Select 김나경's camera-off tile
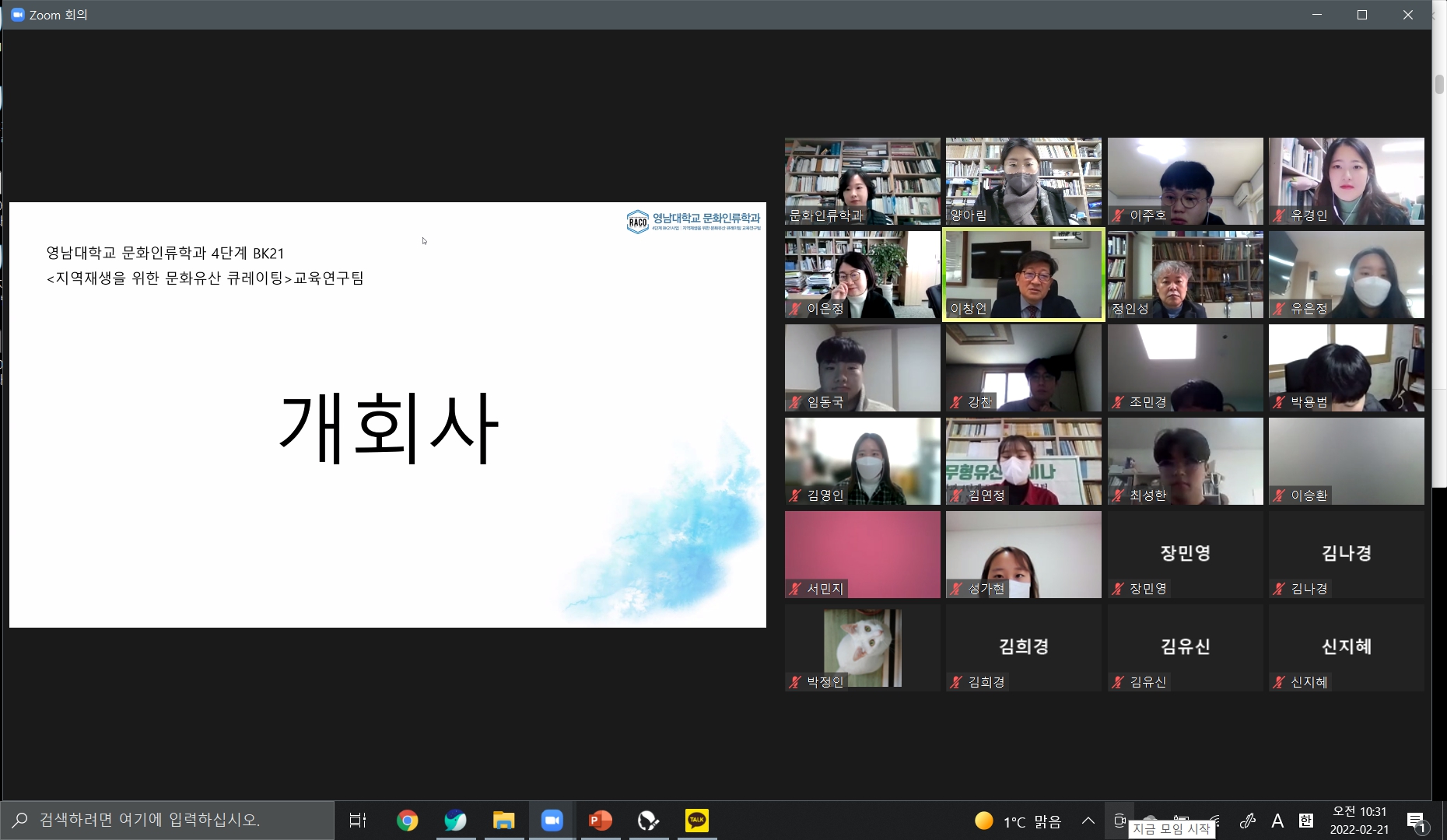 1346,555
